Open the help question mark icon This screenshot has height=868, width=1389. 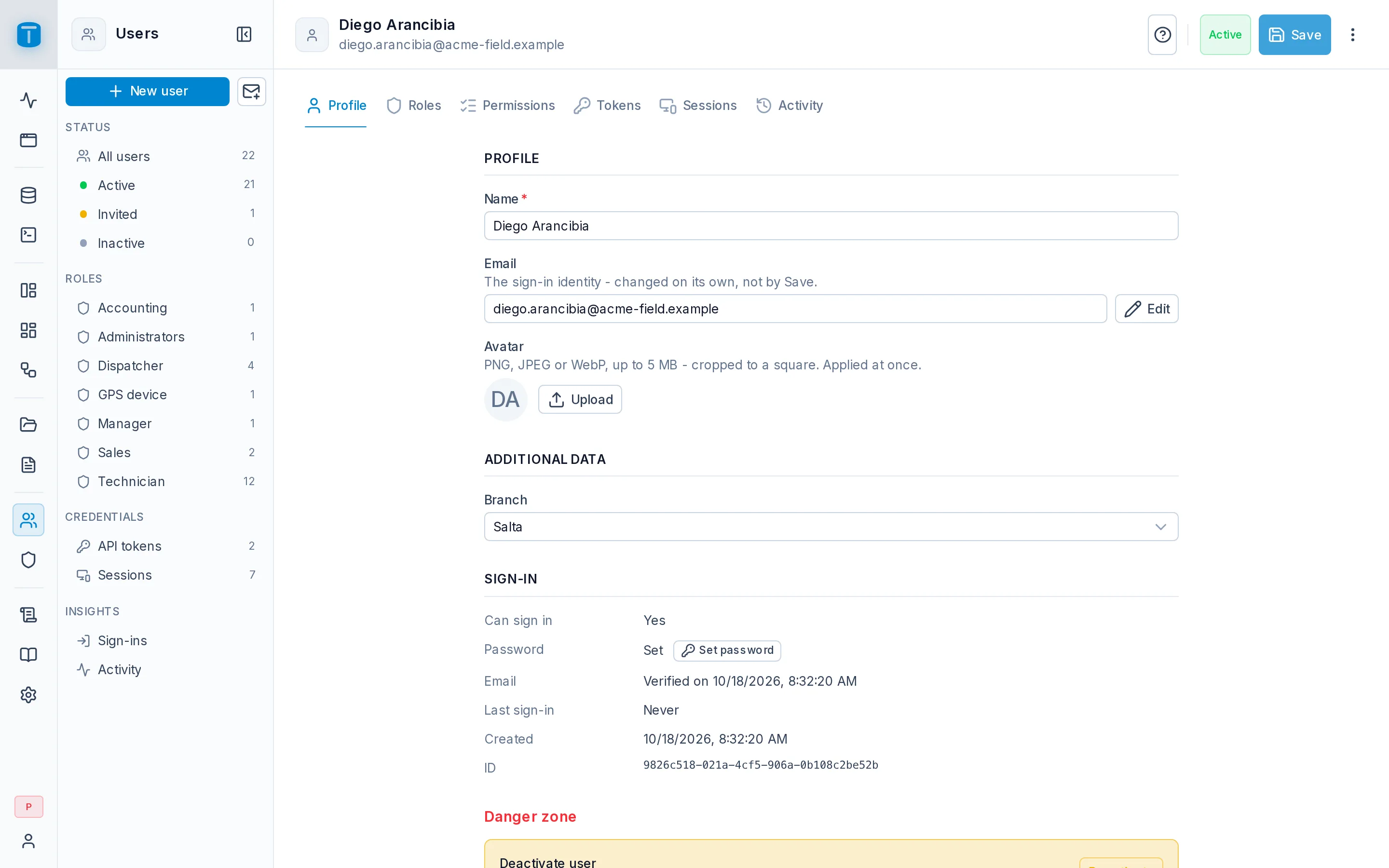click(x=1162, y=34)
